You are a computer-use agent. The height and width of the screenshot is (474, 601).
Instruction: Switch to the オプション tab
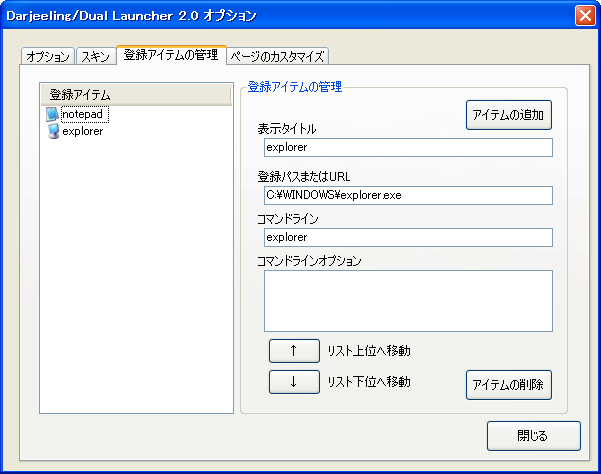(48, 56)
